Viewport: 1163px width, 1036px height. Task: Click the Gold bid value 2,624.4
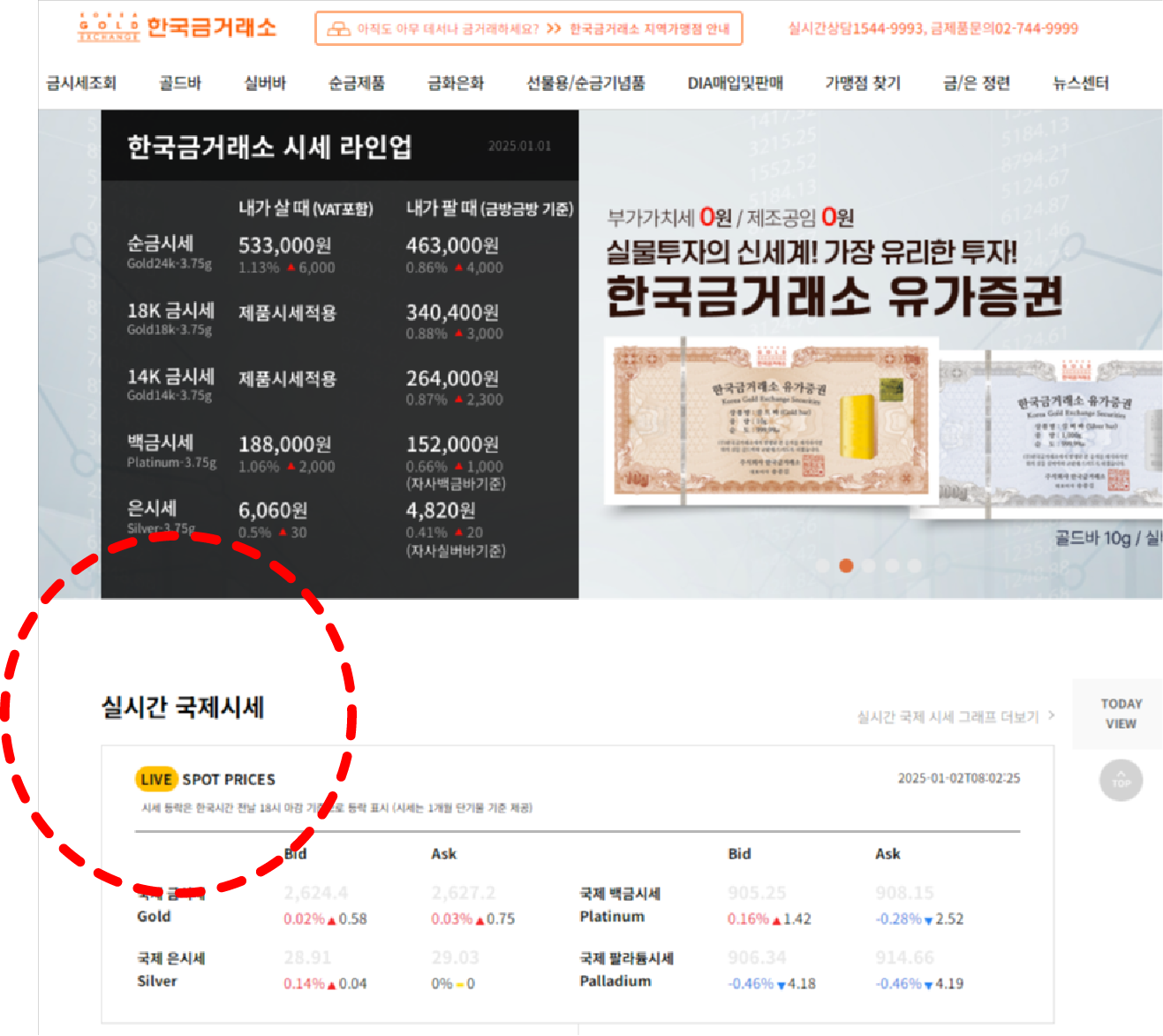(x=316, y=893)
